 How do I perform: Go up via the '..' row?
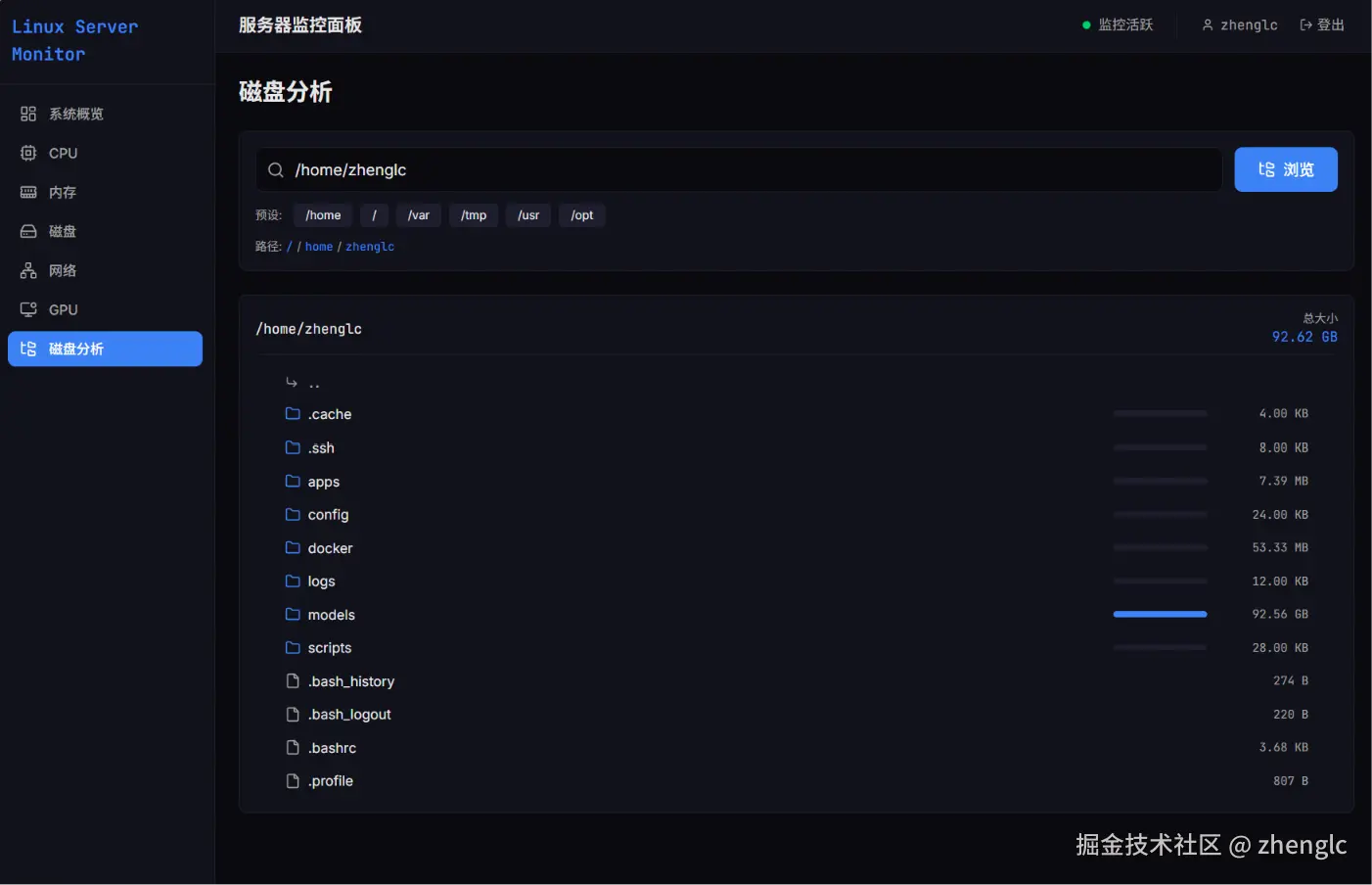[796, 383]
